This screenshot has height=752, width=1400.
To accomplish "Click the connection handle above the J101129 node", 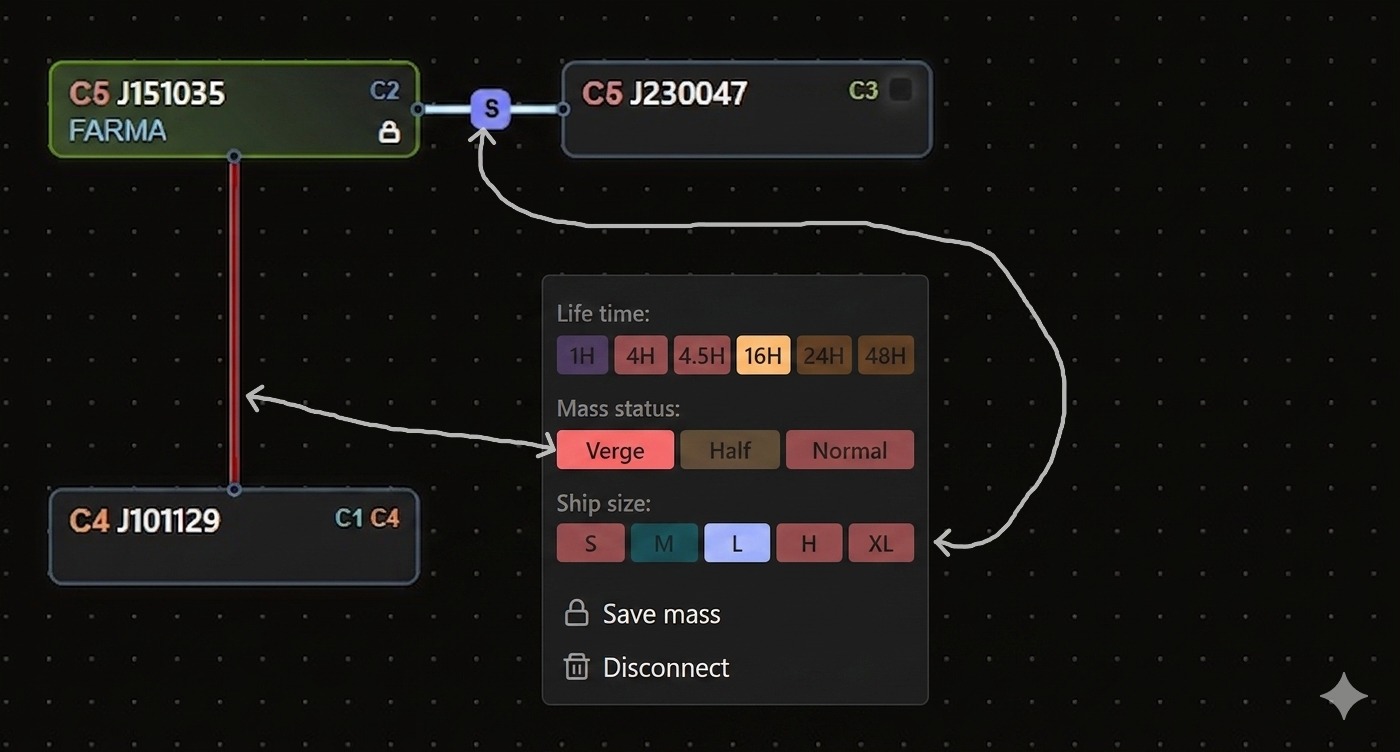I will (x=234, y=489).
